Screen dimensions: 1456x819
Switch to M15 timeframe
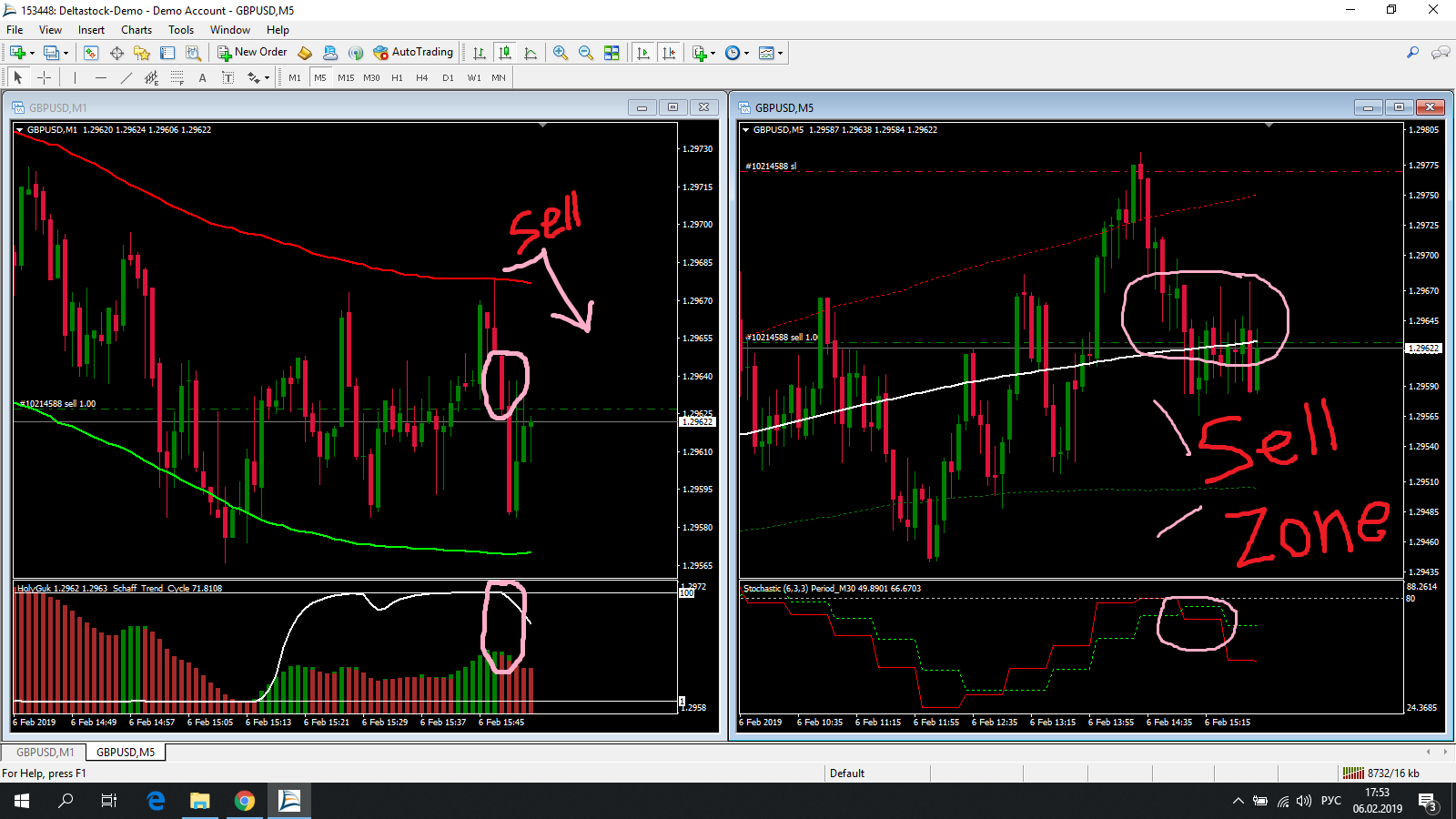click(x=346, y=78)
